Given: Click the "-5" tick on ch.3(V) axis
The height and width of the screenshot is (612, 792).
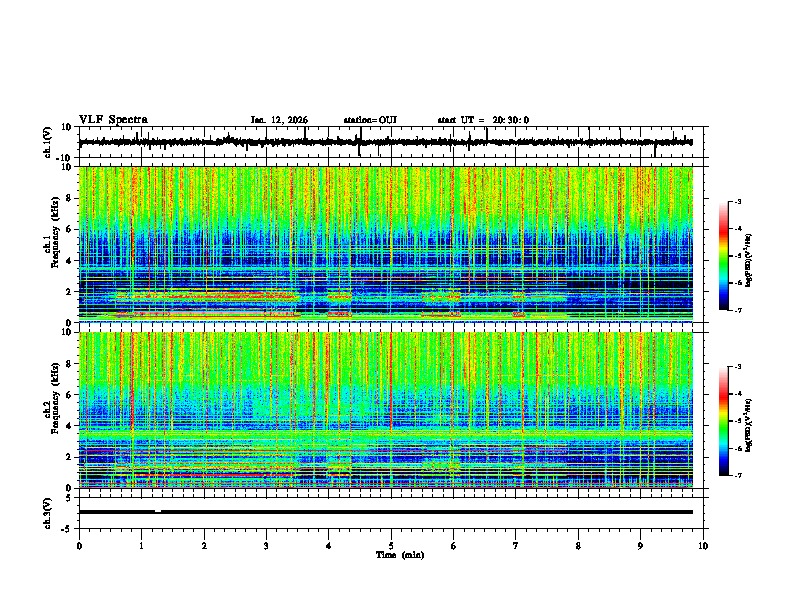Looking at the screenshot, I should point(67,529).
